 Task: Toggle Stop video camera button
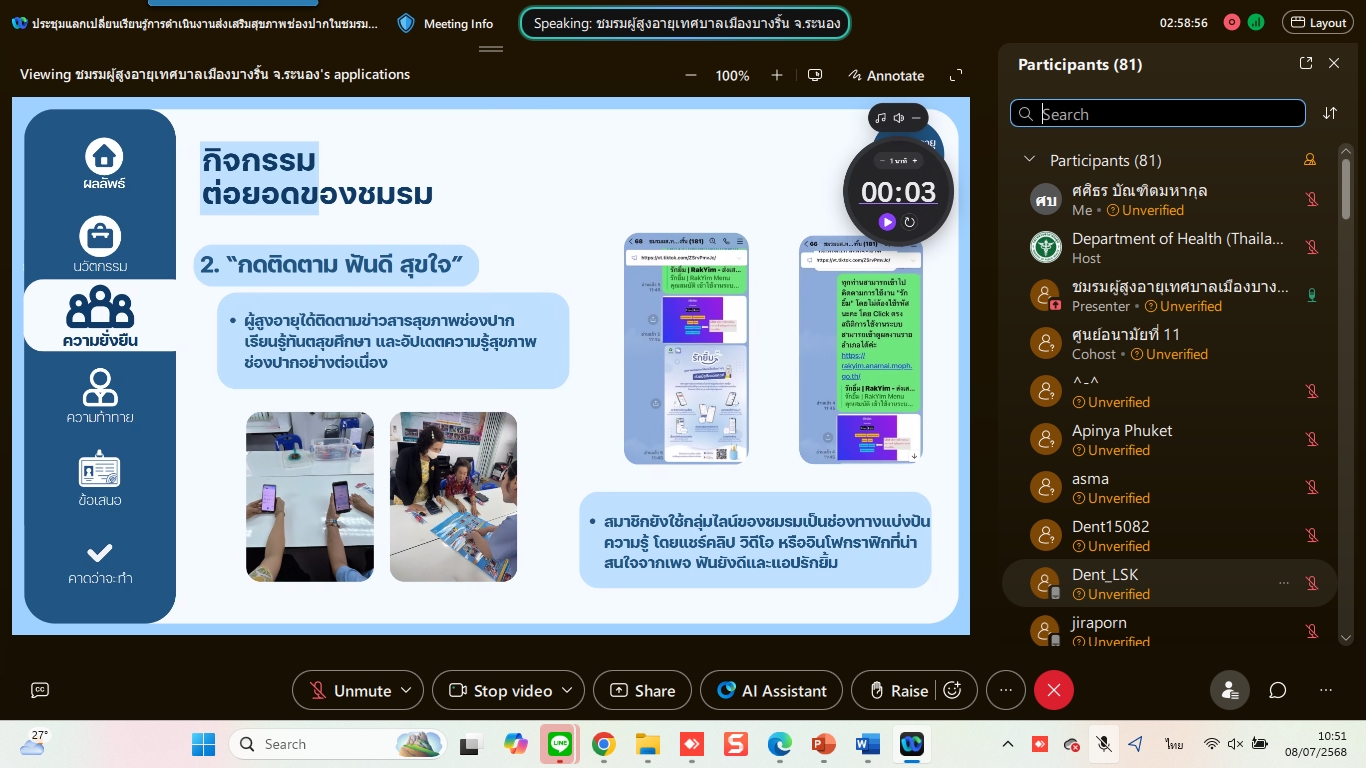point(502,690)
